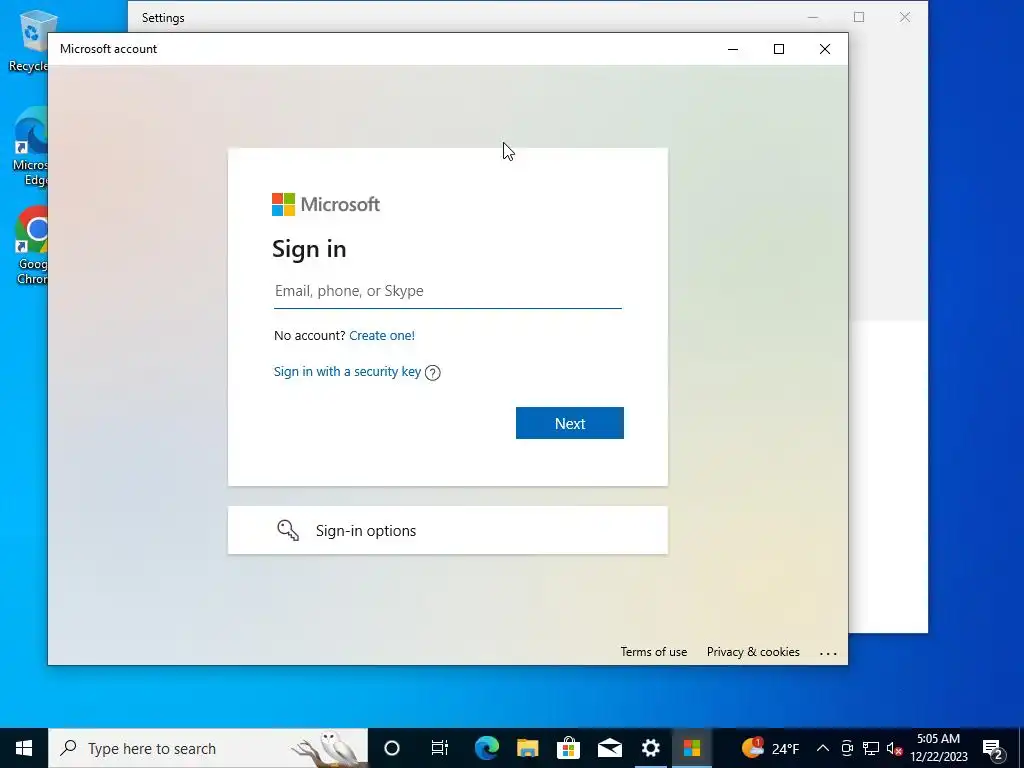
Task: Maximize the Settings window behind
Action: pyautogui.click(x=859, y=17)
